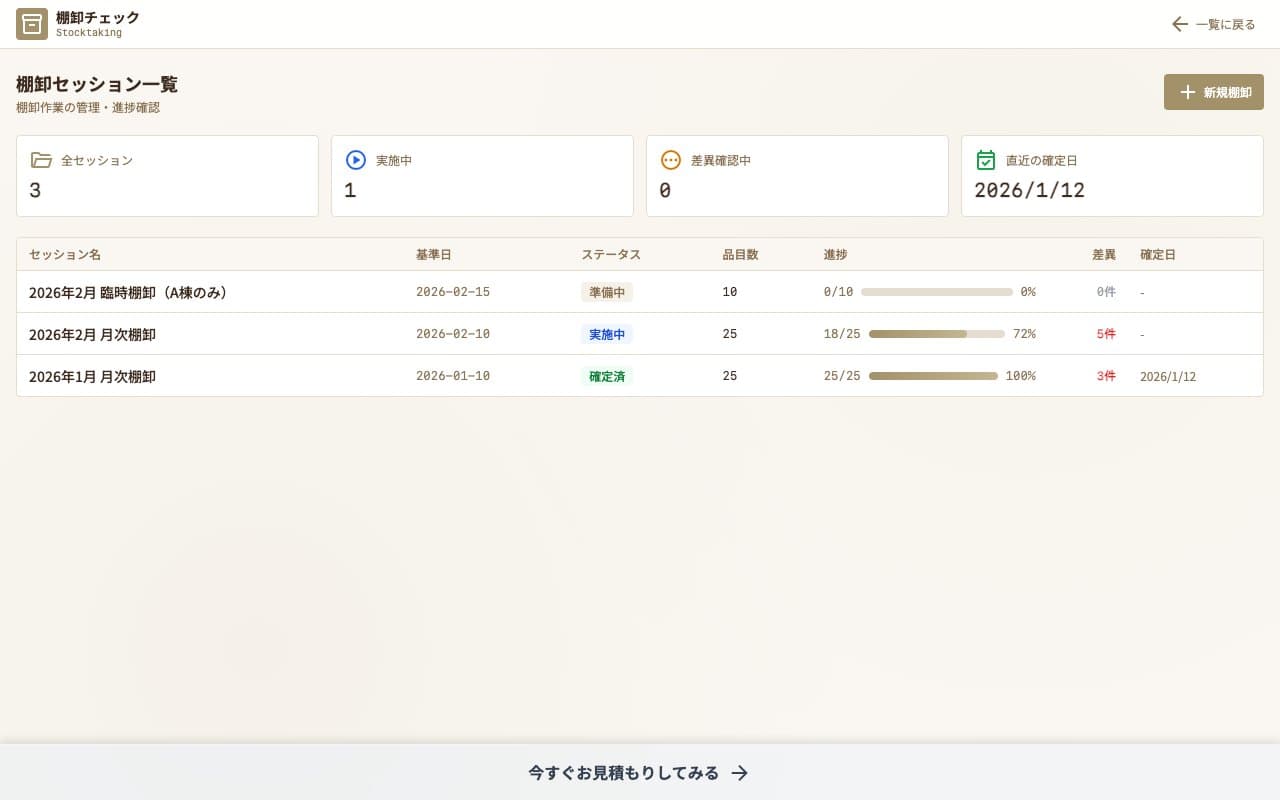Go back via the 一覧に戻る link
1280x800 pixels.
1214,24
